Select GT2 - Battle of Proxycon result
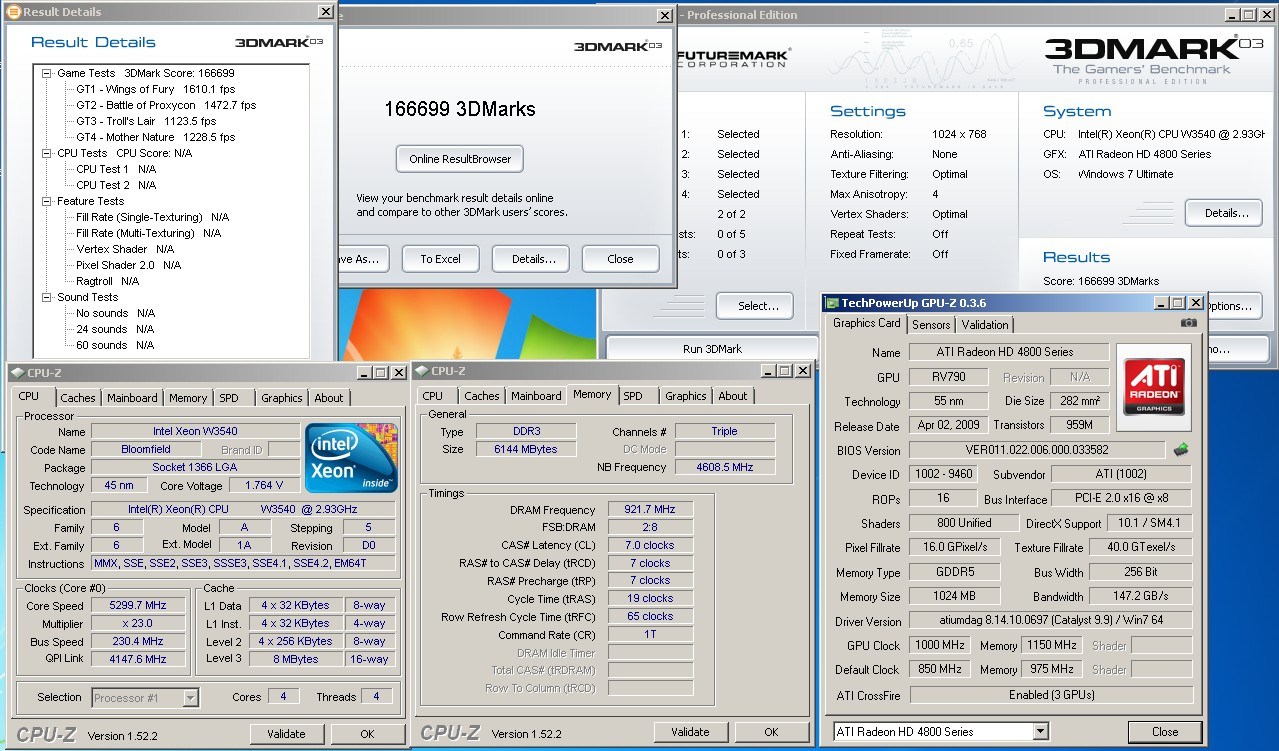1279x751 pixels. click(x=166, y=105)
